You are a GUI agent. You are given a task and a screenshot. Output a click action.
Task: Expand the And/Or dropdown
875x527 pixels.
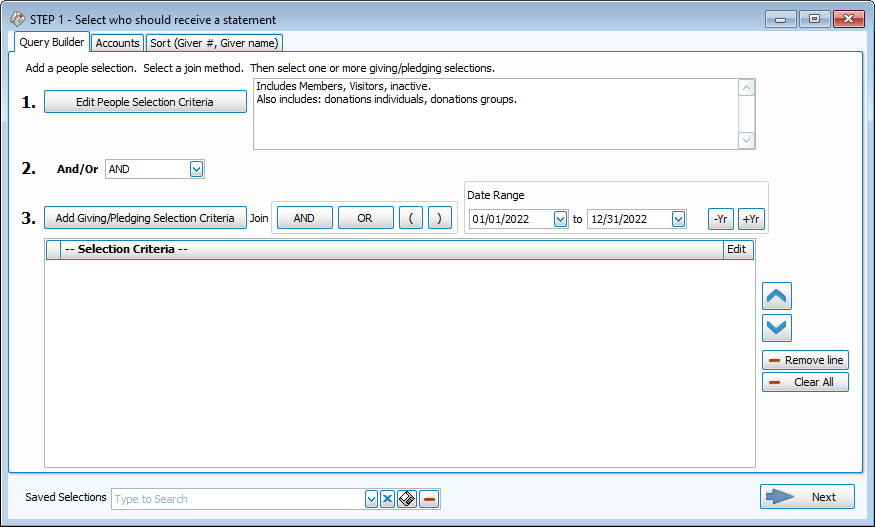coord(196,170)
